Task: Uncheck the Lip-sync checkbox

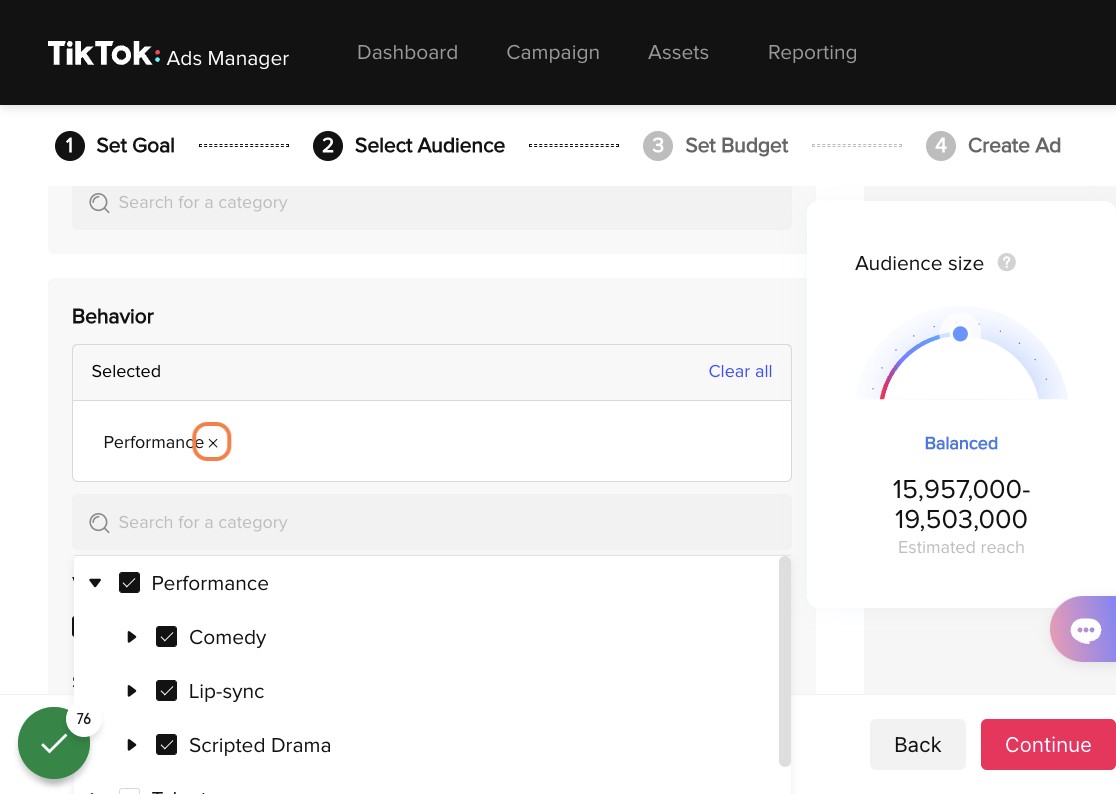Action: pyautogui.click(x=167, y=691)
